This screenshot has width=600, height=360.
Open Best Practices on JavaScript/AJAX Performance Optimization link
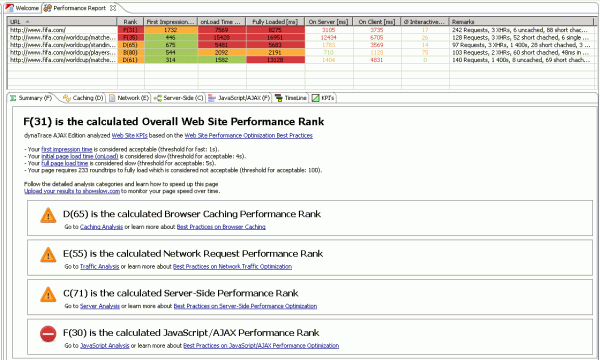click(261, 345)
